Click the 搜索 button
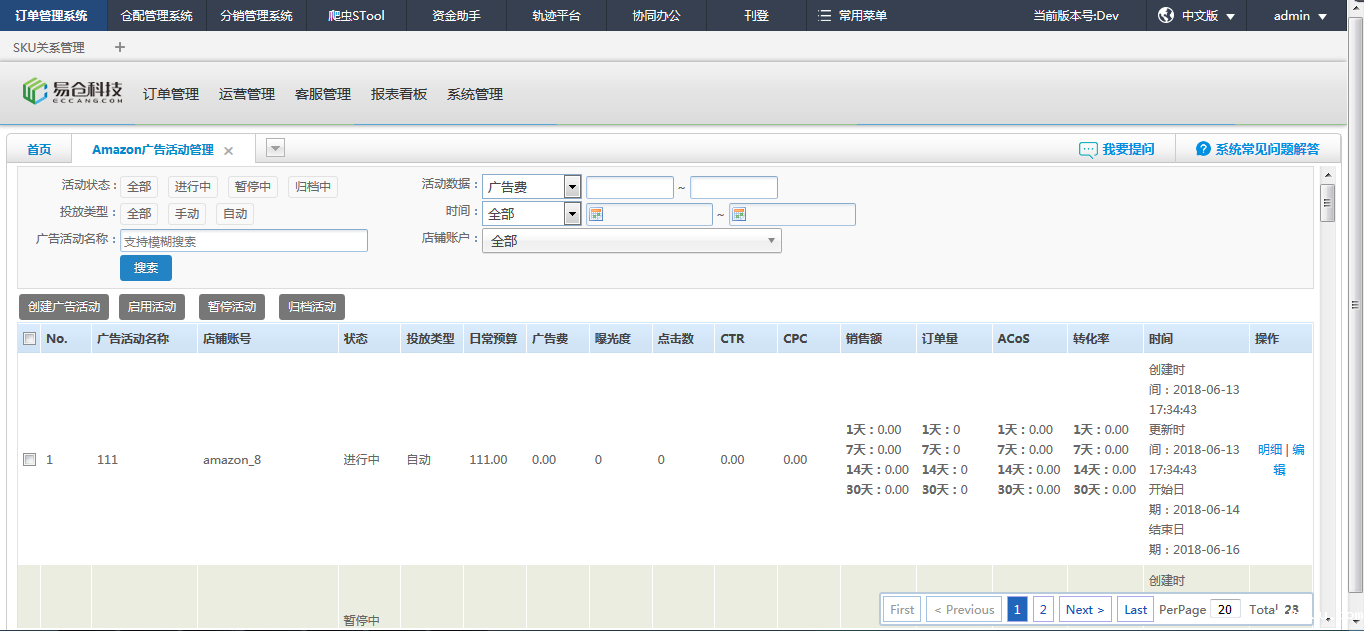The width and height of the screenshot is (1364, 631). [146, 268]
